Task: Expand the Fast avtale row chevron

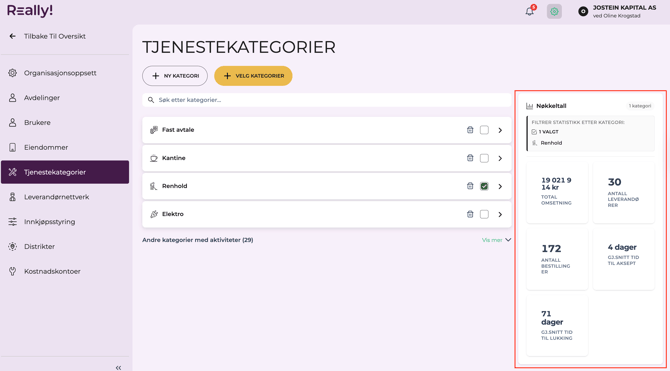Action: coord(500,130)
